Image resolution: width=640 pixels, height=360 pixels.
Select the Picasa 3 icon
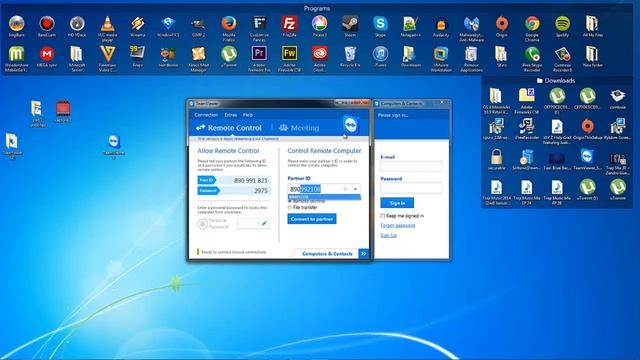pos(320,27)
